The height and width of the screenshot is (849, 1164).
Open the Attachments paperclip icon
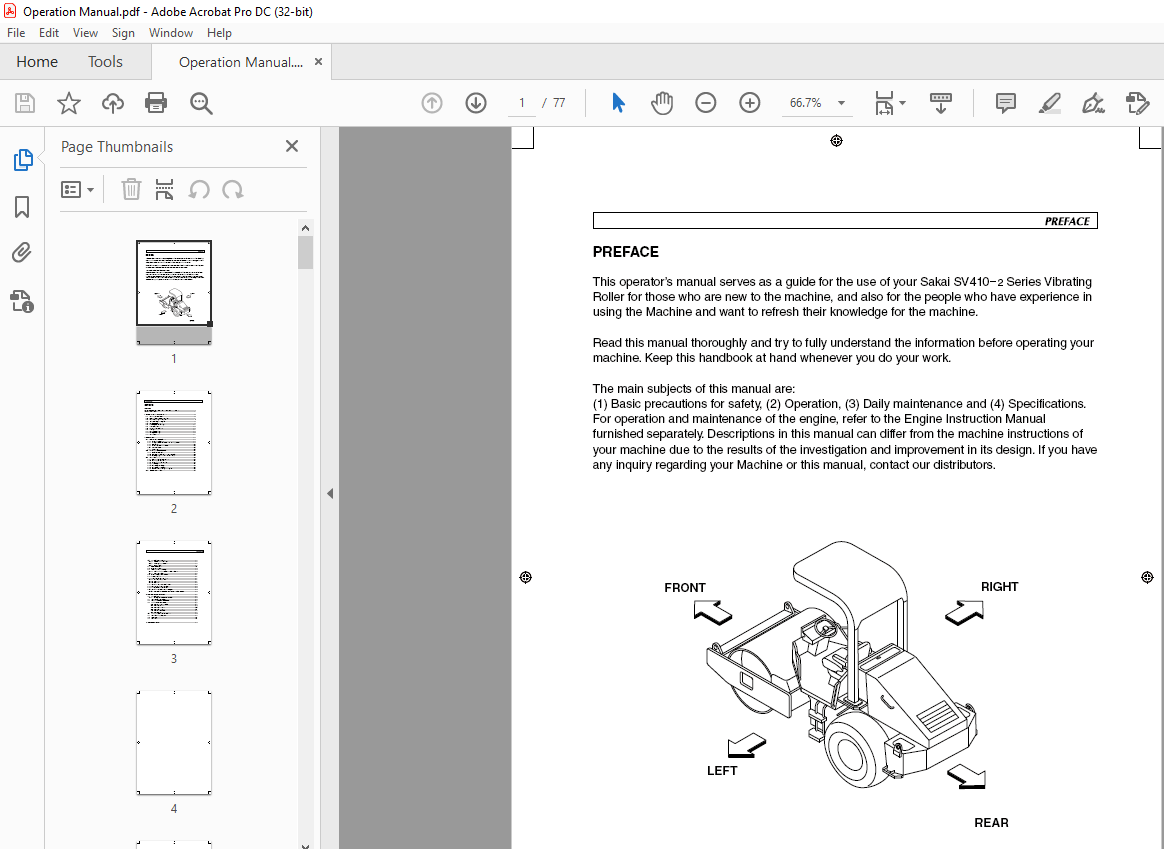(x=22, y=253)
